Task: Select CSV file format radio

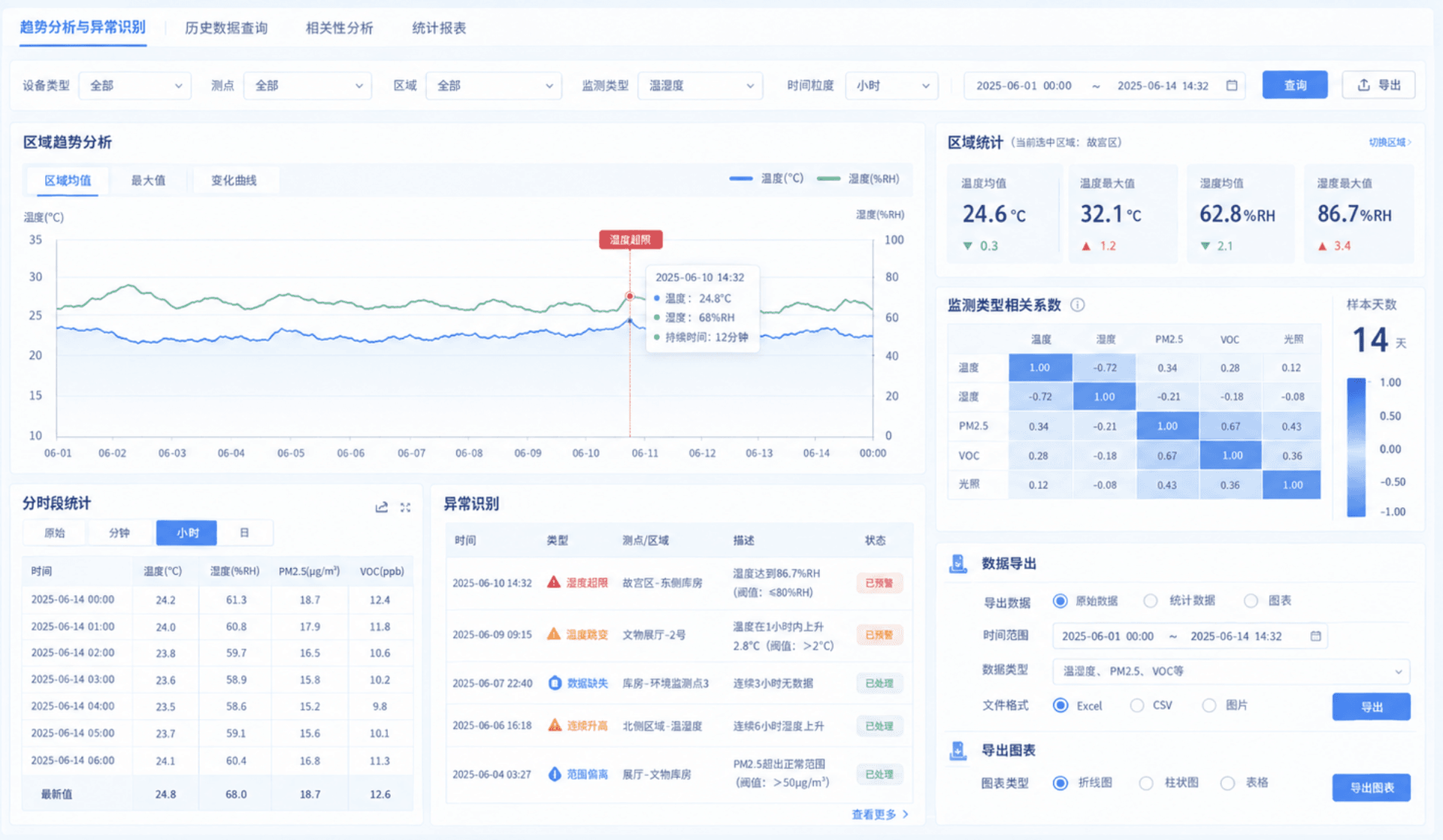Action: point(1137,706)
